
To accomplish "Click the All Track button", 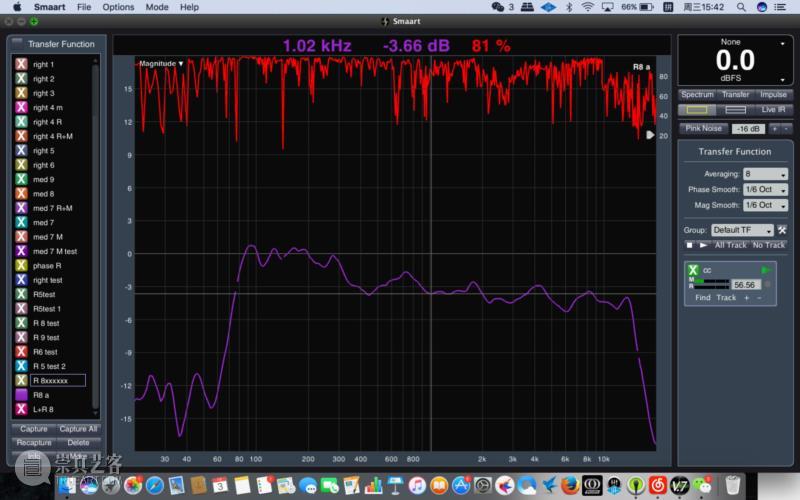I will 730,245.
